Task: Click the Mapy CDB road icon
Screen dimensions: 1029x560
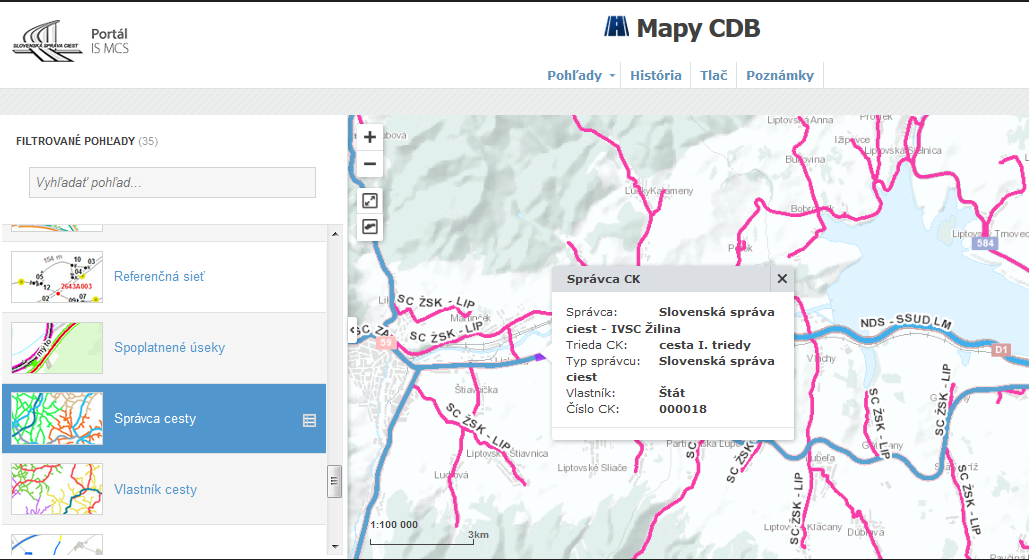Action: (x=616, y=27)
